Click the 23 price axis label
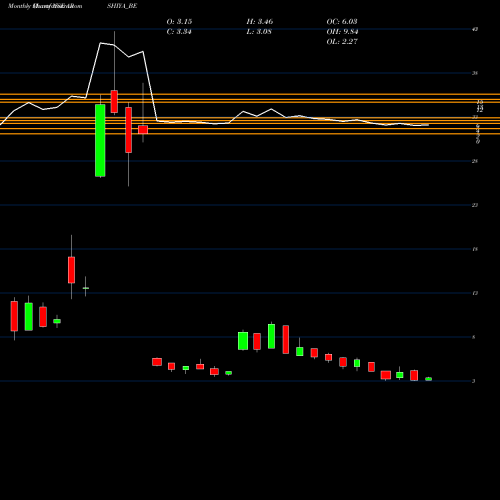This screenshot has width=500, height=500. (x=475, y=205)
